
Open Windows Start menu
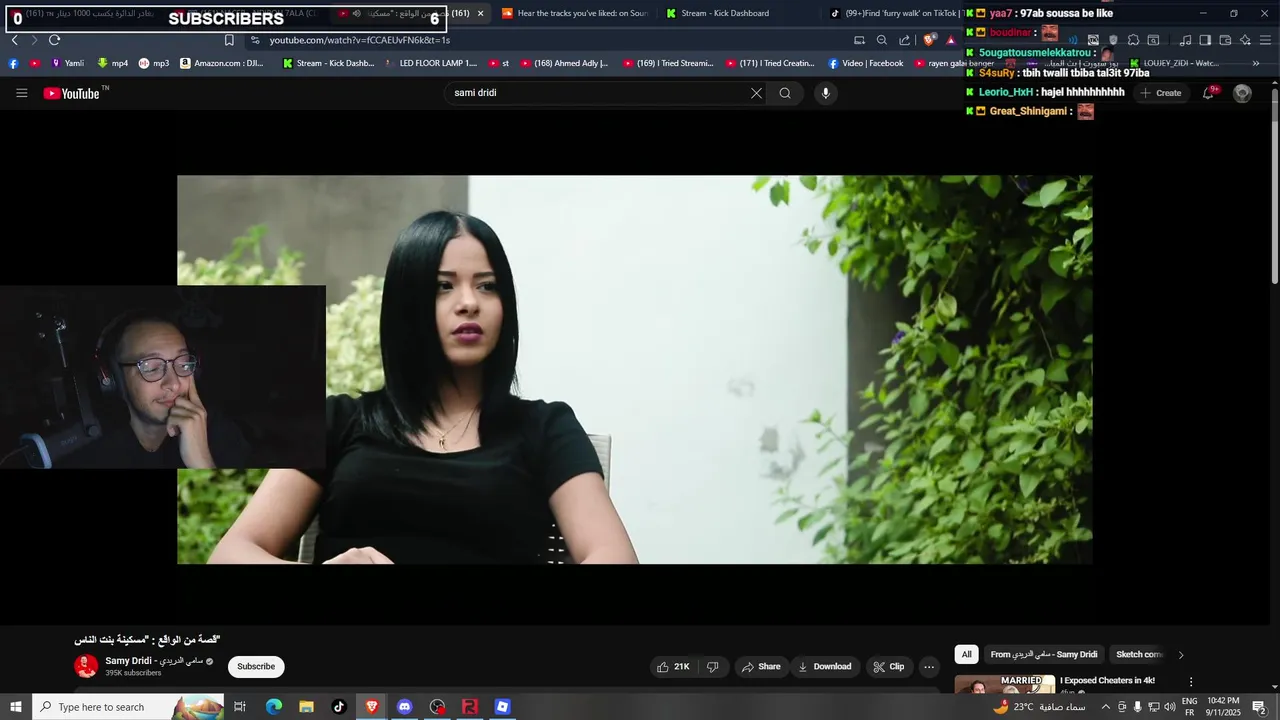(16, 707)
